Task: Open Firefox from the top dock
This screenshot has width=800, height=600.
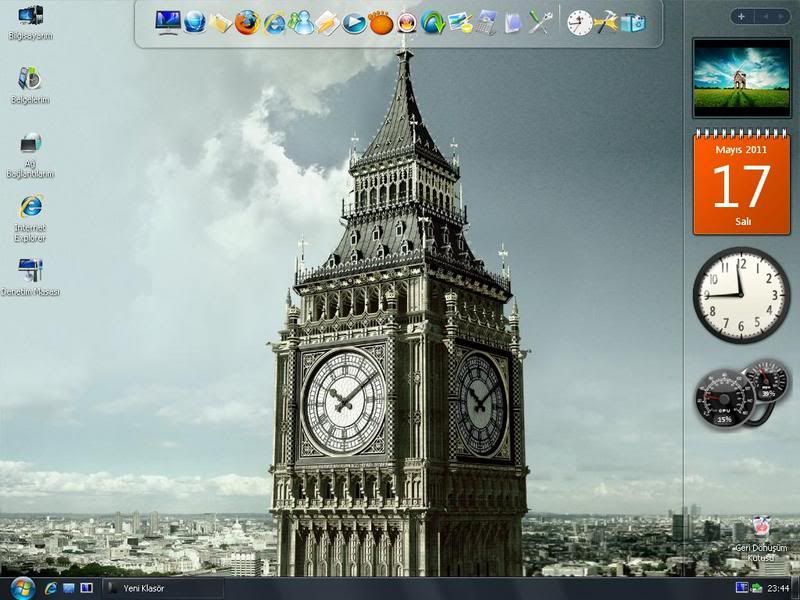Action: (247, 22)
